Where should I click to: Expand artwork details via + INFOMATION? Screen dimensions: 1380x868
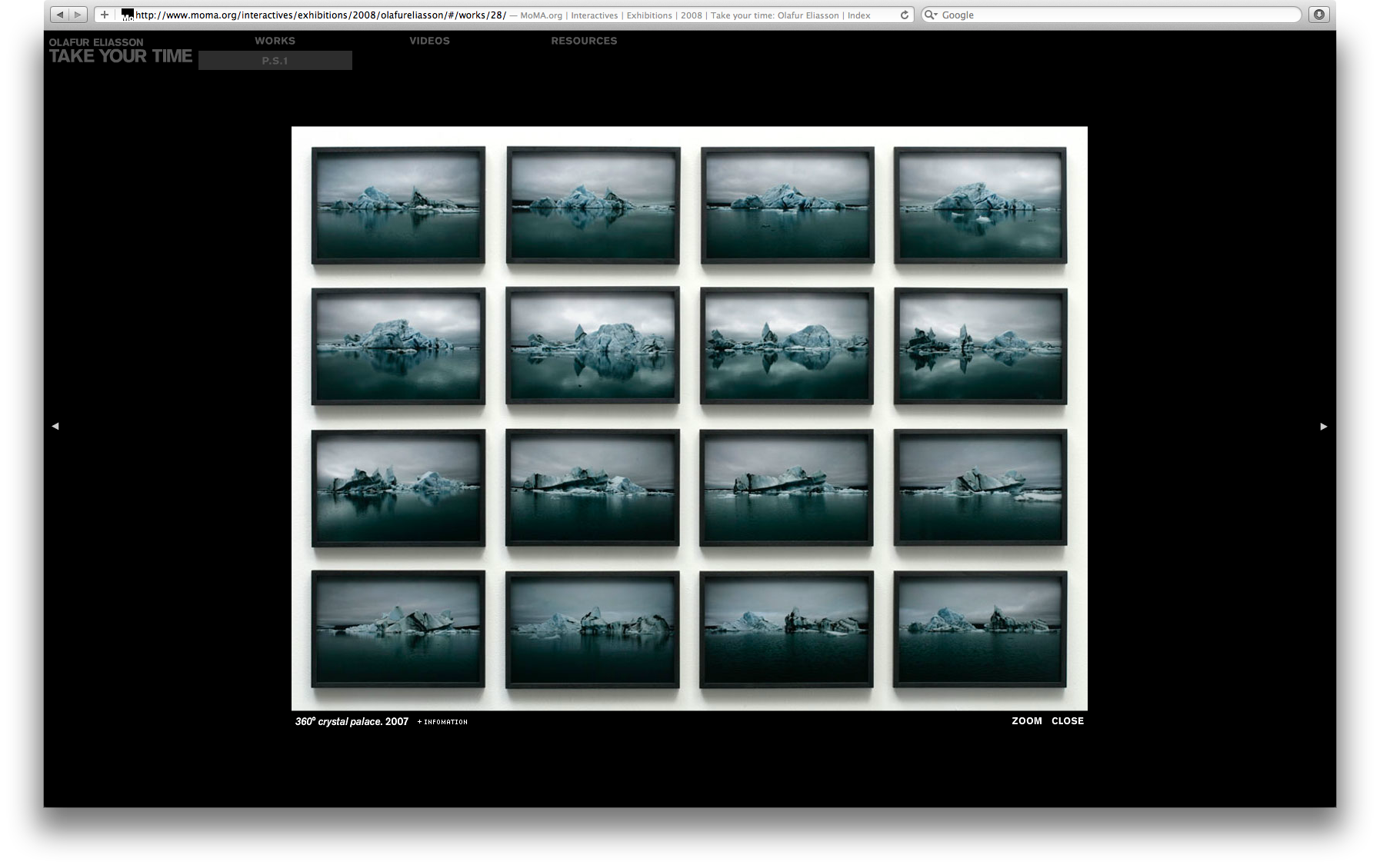click(x=442, y=721)
